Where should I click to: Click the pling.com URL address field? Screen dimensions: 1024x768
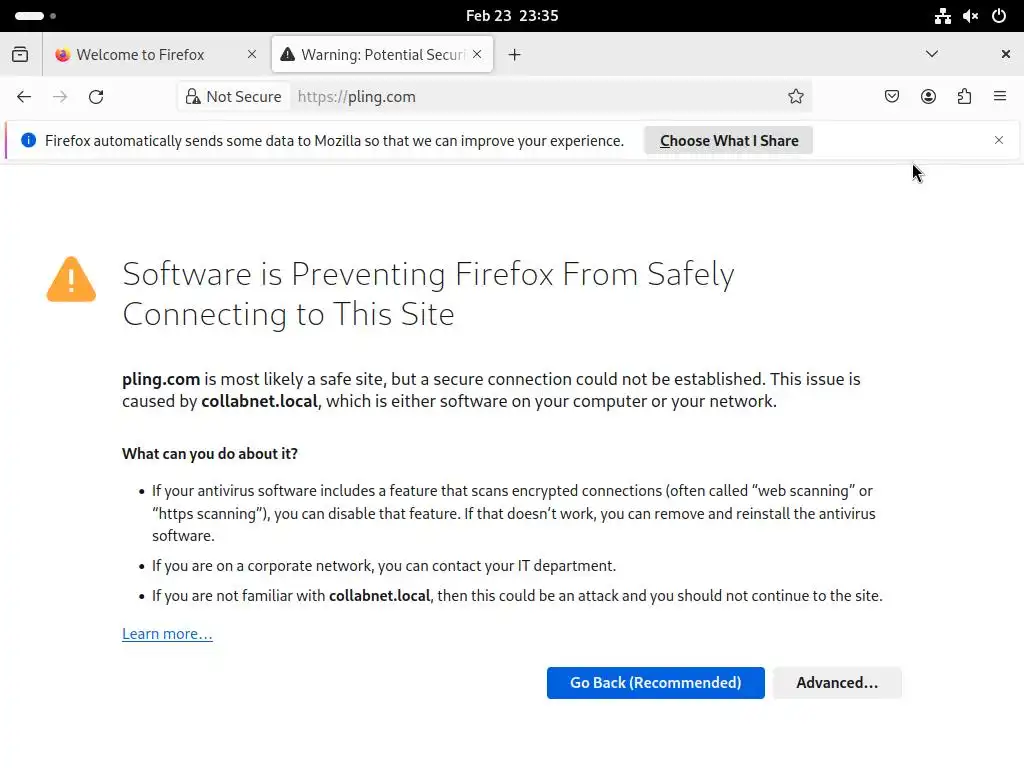tap(540, 97)
